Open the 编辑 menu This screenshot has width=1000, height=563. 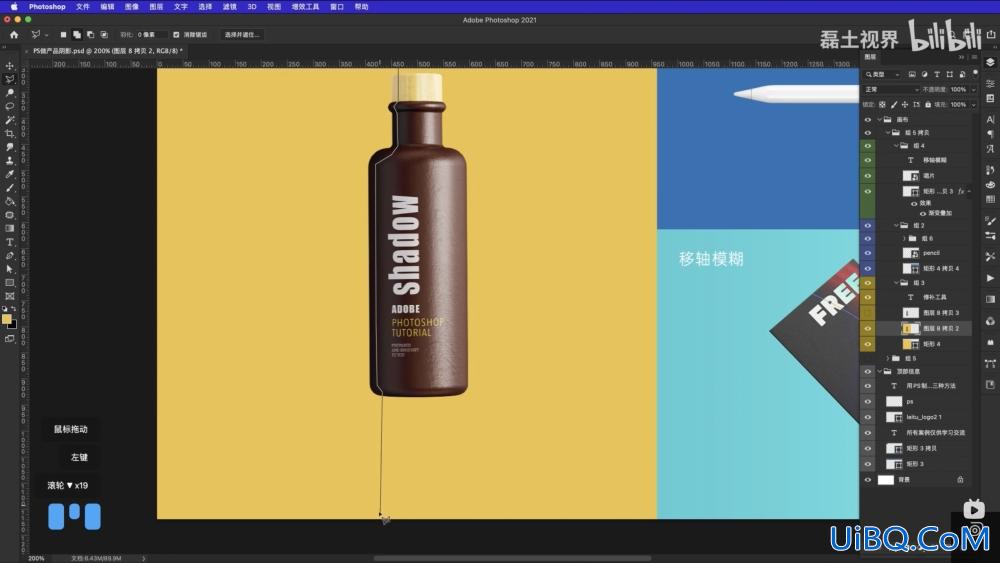coord(107,6)
